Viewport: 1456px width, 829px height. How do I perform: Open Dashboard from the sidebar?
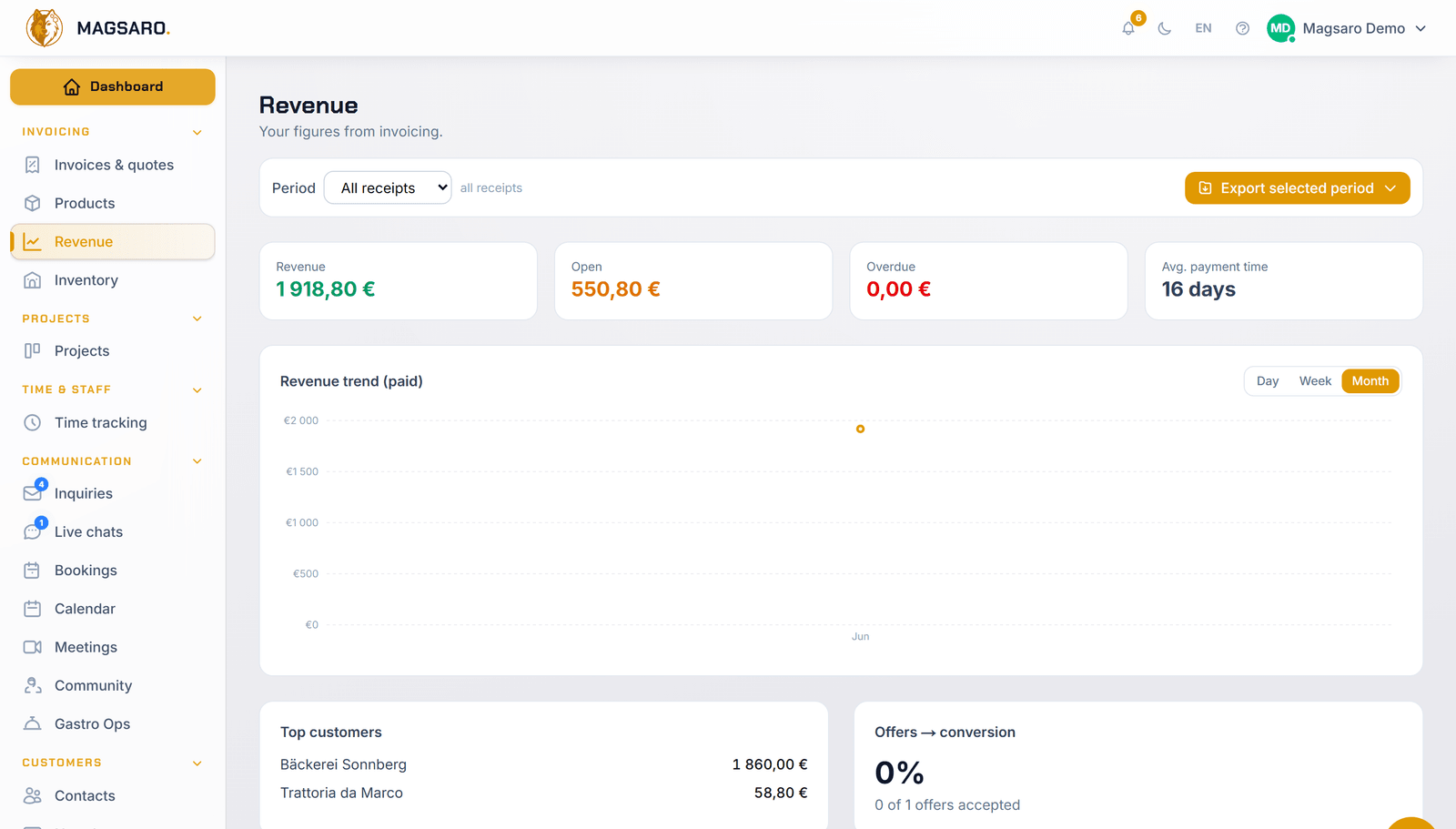pos(113,87)
